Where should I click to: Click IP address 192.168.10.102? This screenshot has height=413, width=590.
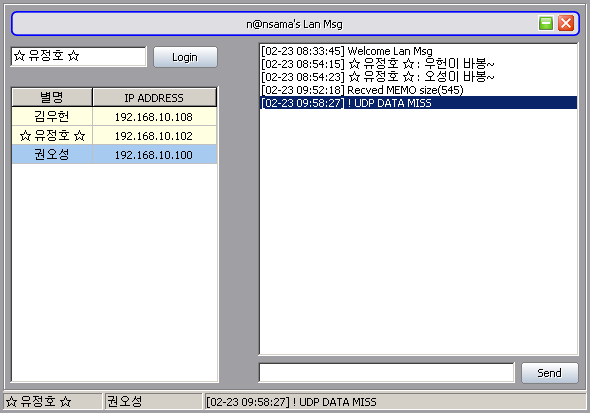pyautogui.click(x=154, y=135)
